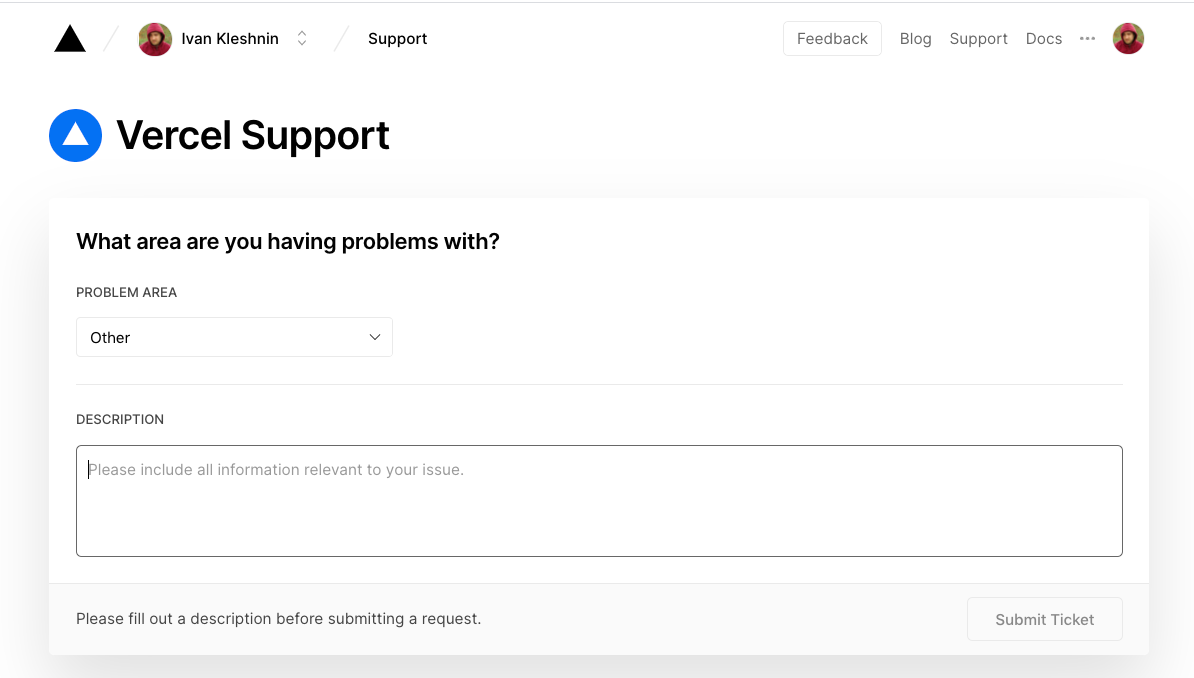Select the Docs navigation item
The height and width of the screenshot is (678, 1194).
[x=1044, y=38]
